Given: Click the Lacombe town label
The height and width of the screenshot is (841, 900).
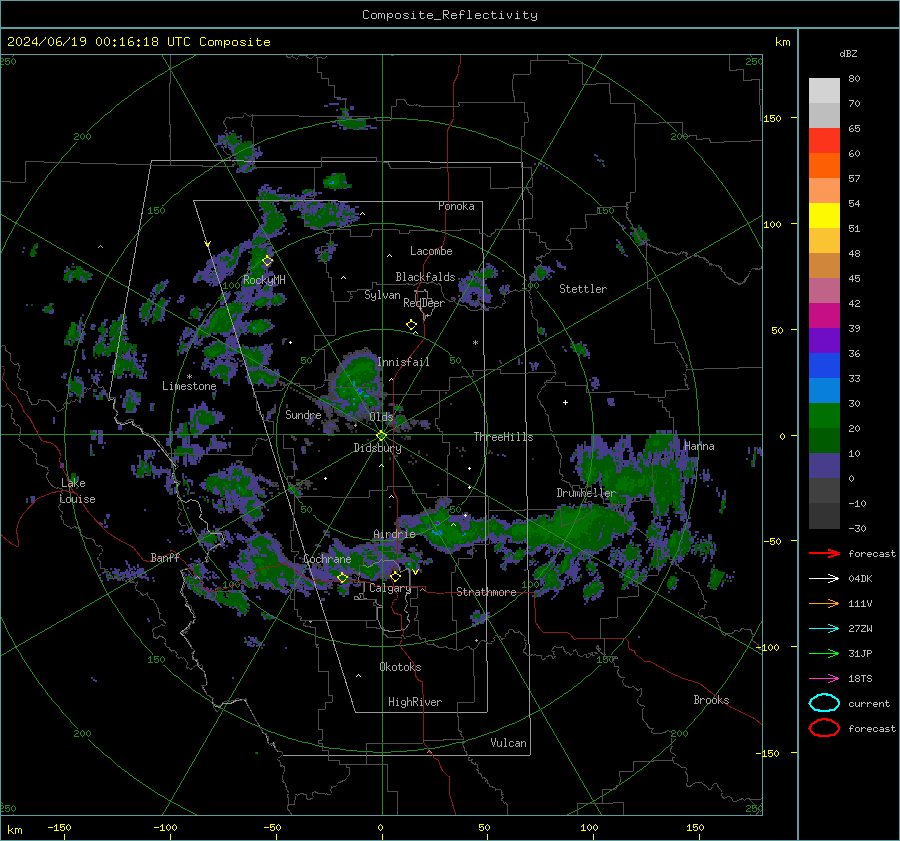Looking at the screenshot, I should point(431,251).
